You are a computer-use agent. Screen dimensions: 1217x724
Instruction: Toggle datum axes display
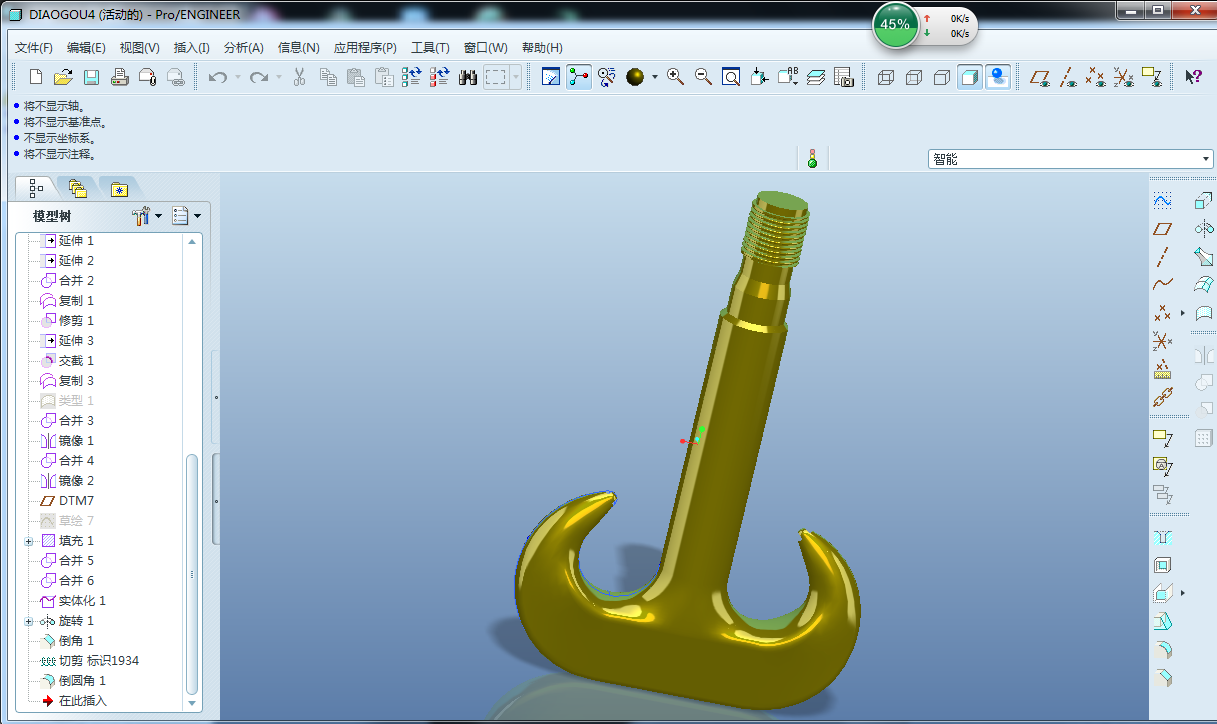click(1068, 77)
